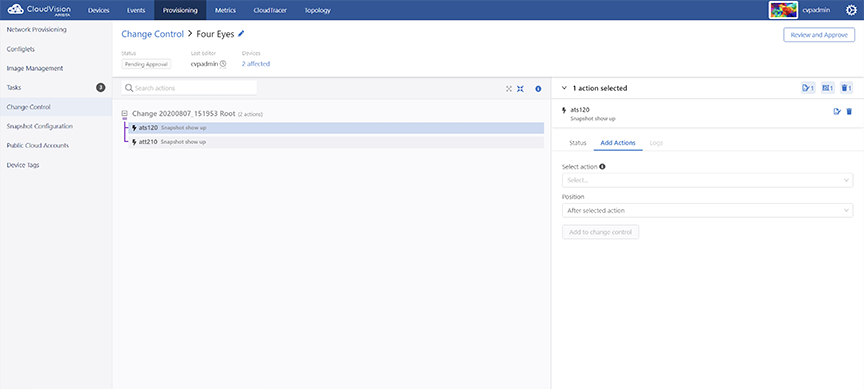
Task: Click the 1 action selected heading
Action: 600,88
